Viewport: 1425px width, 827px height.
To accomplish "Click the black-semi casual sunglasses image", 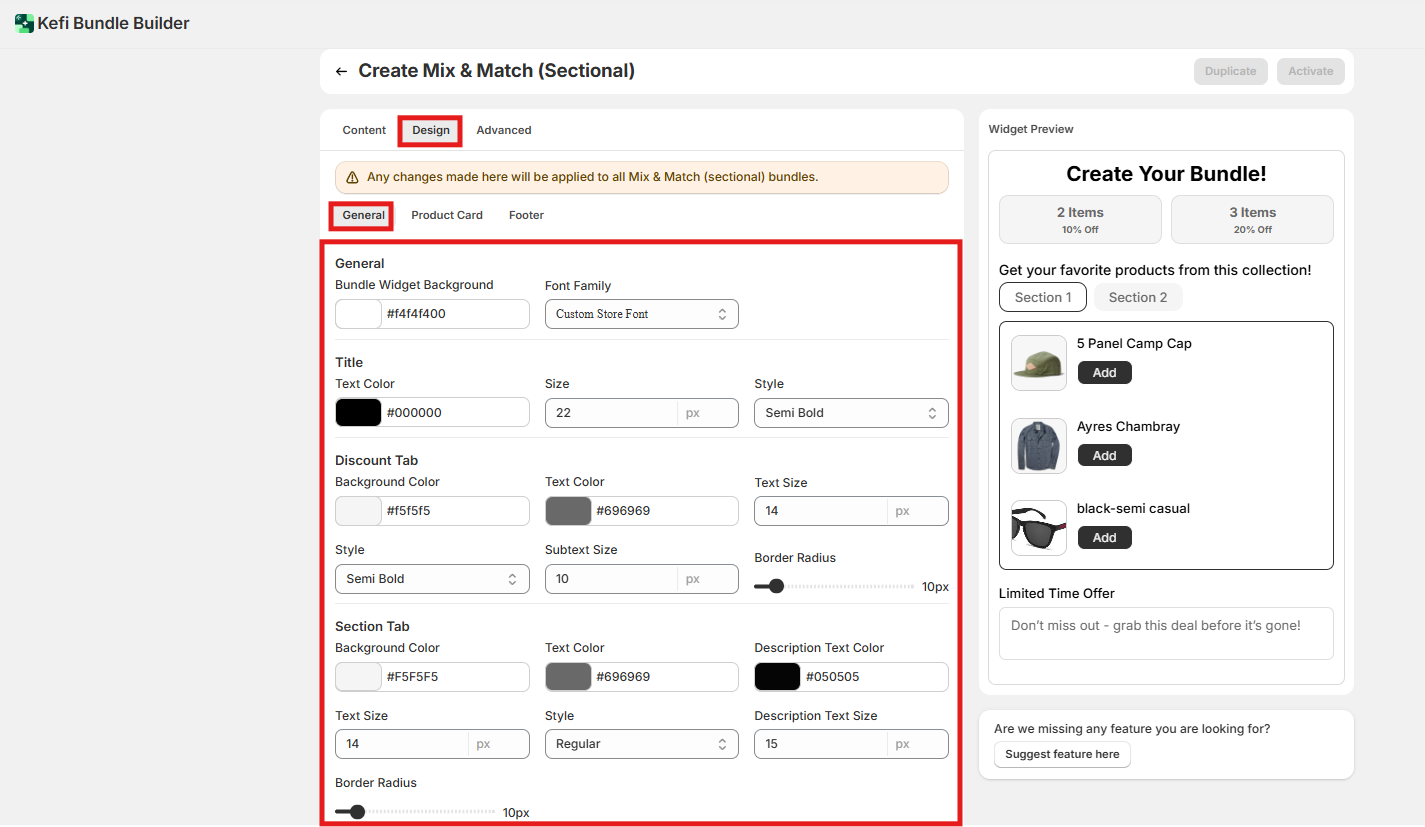I will 1038,528.
